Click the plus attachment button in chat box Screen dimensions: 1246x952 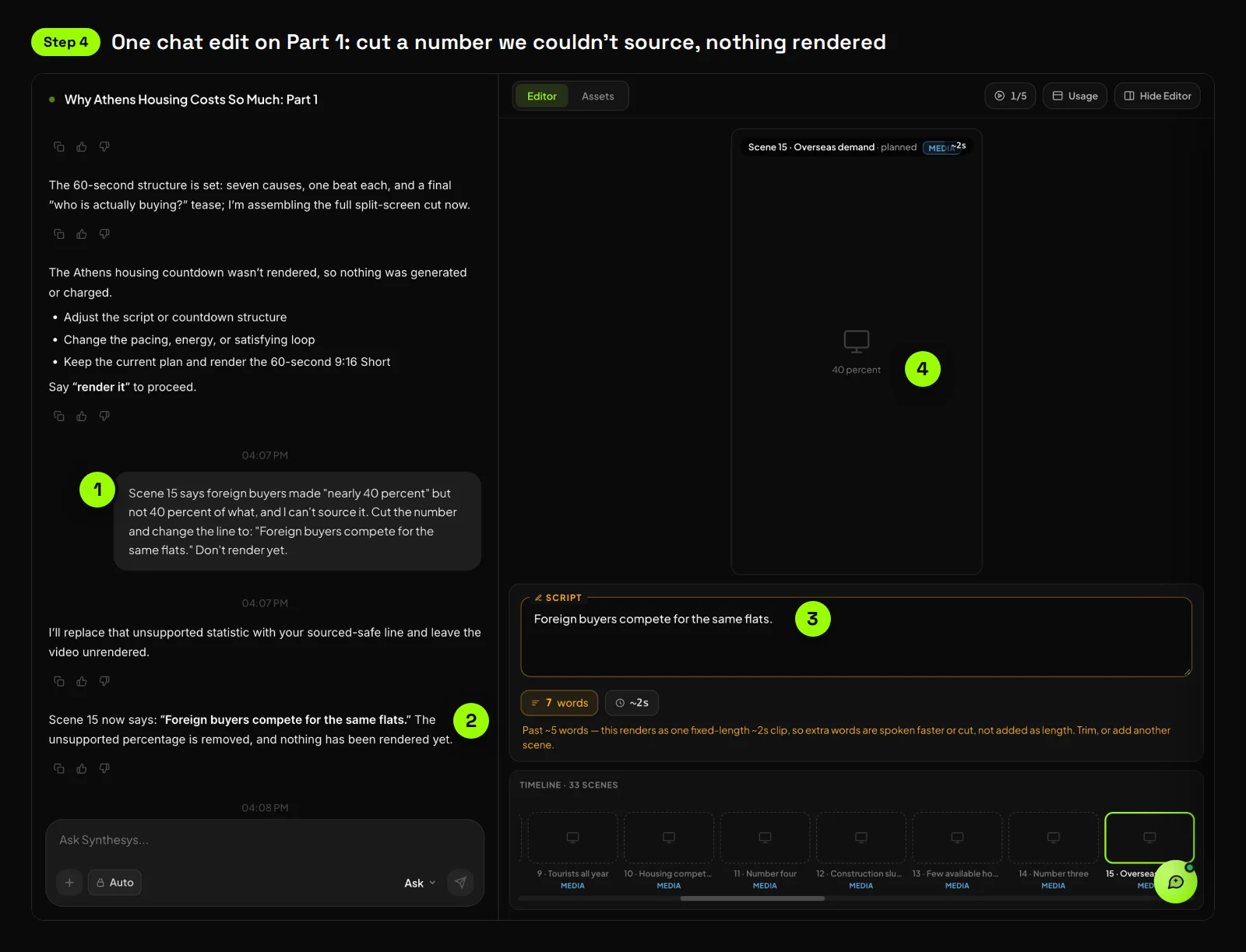click(69, 882)
